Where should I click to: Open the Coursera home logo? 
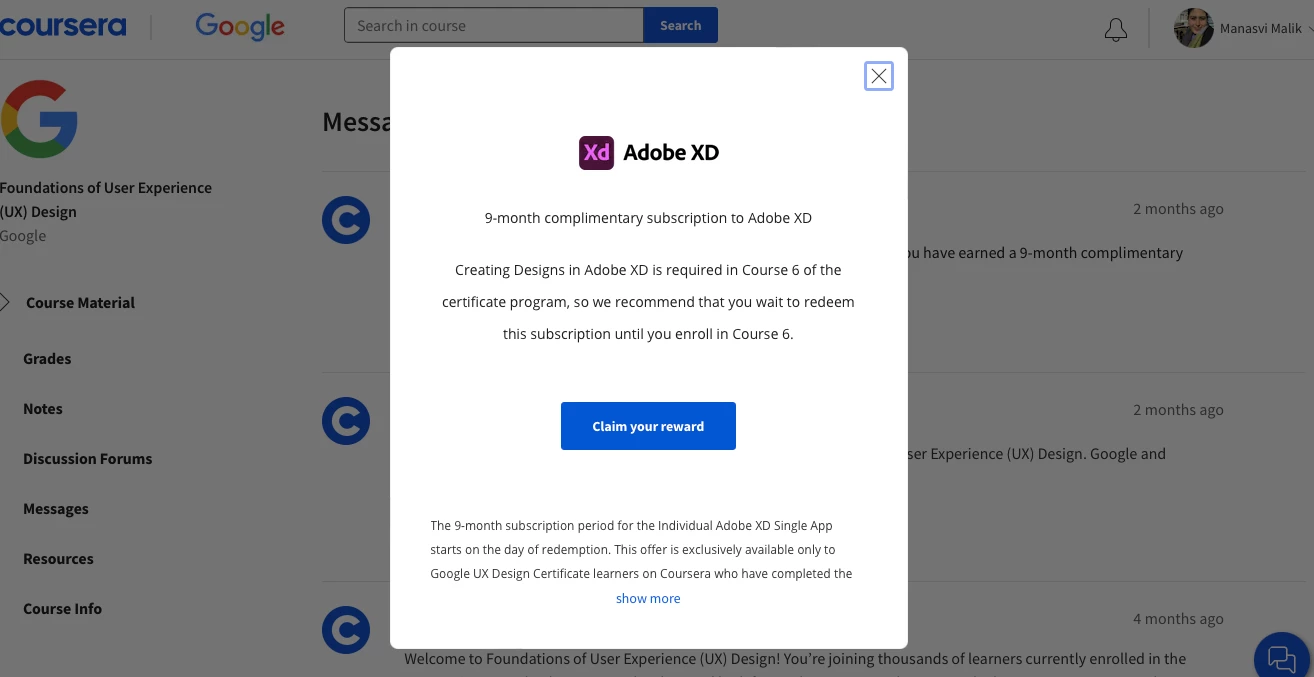63,26
